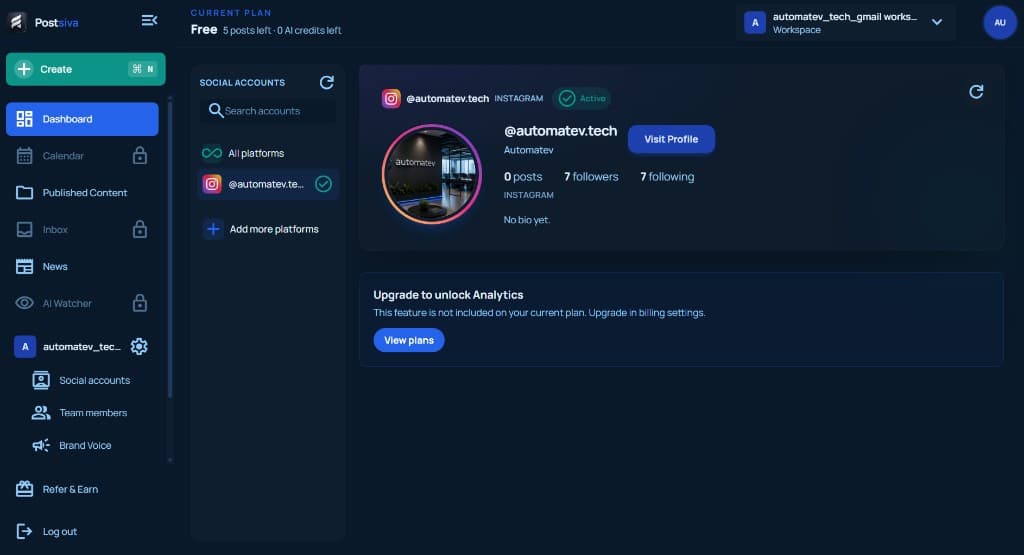The height and width of the screenshot is (555, 1024).
Task: Select the automatev_tec workspace in sidebar
Action: point(69,347)
